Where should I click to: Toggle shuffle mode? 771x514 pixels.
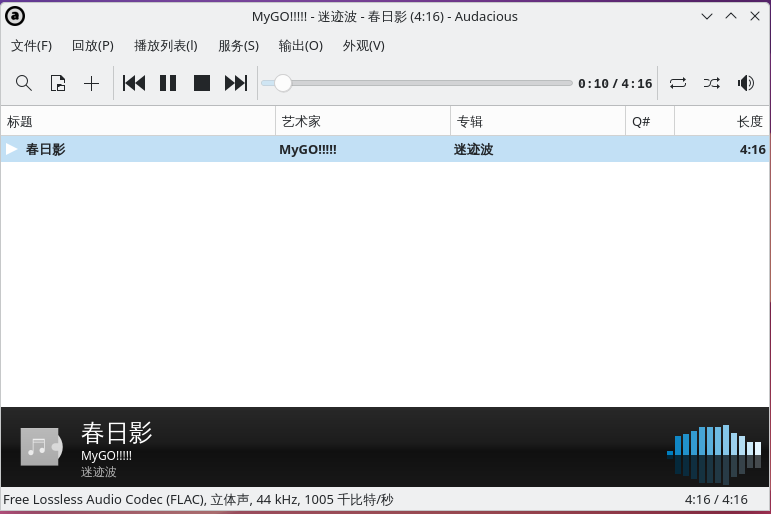712,83
